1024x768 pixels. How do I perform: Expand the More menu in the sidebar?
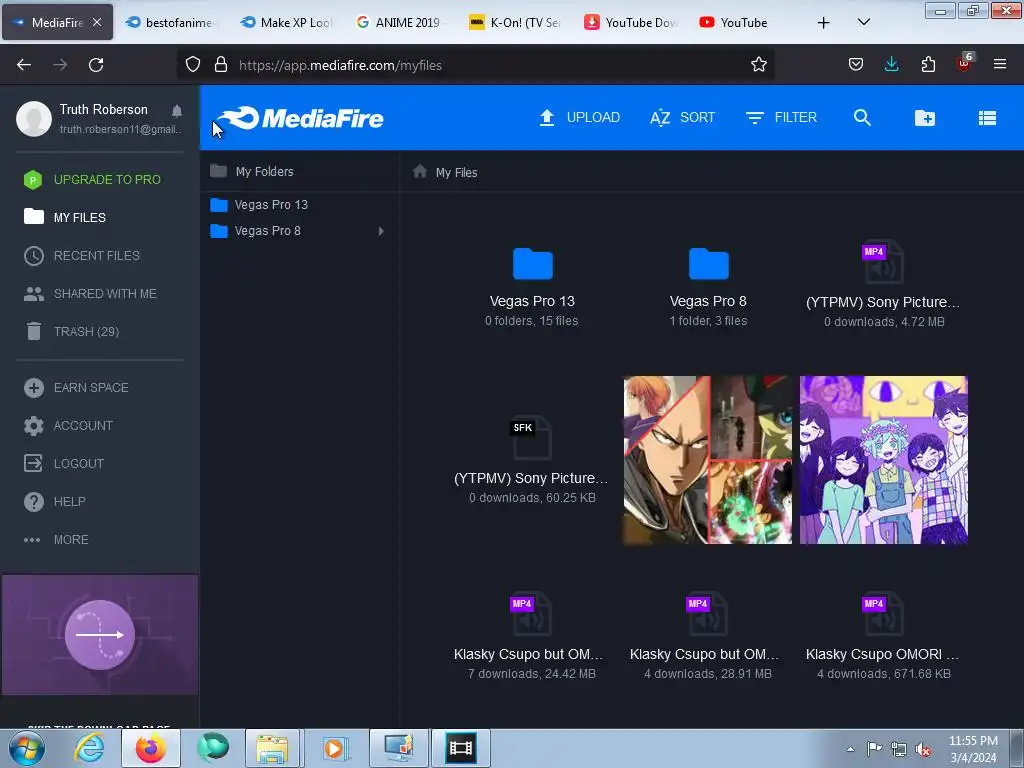tap(56, 540)
